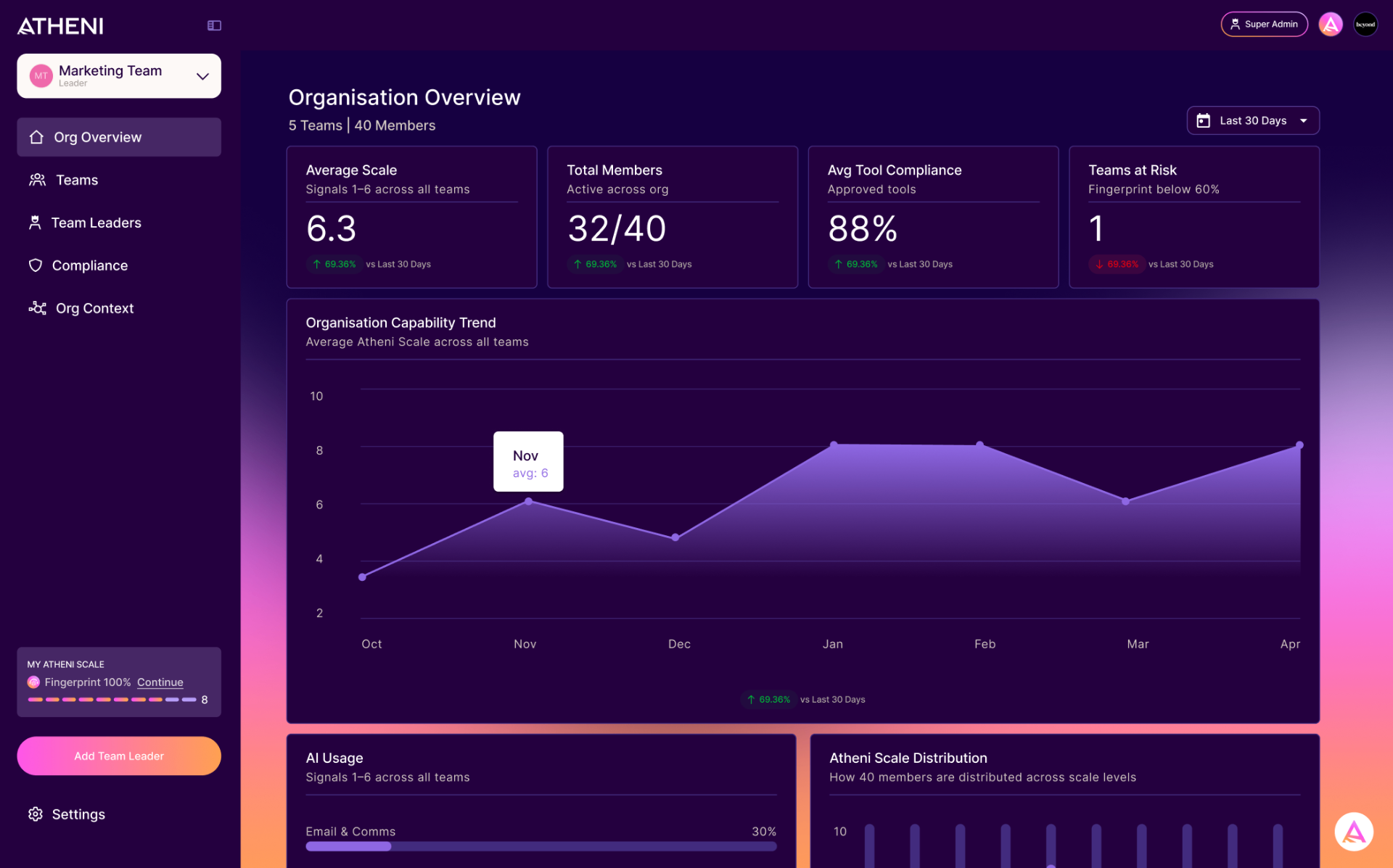Viewport: 1393px width, 868px height.
Task: Open the Marketing Team switcher
Action: tap(119, 75)
